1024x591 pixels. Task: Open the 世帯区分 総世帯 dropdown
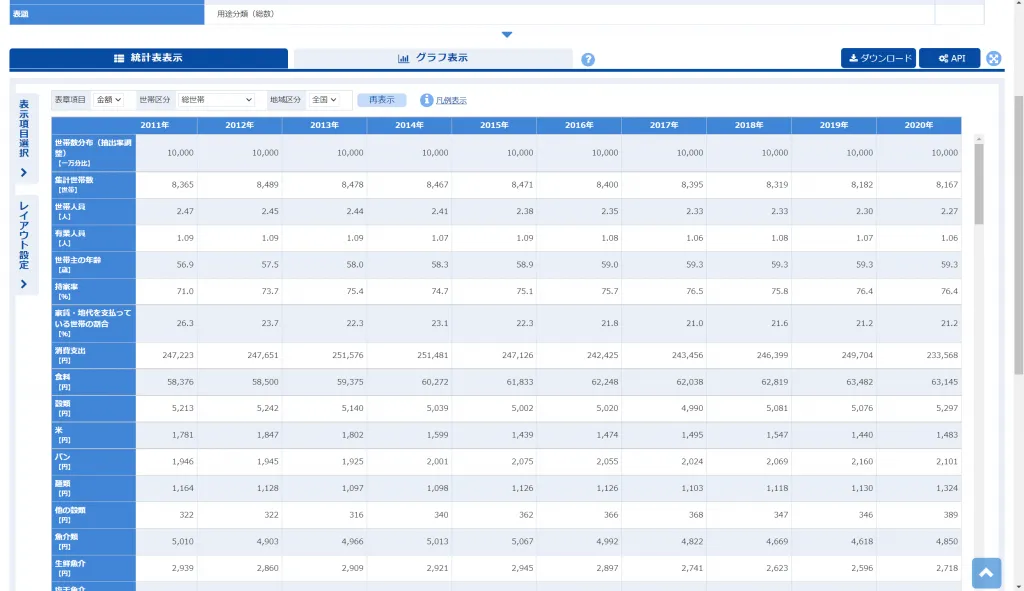coord(216,100)
